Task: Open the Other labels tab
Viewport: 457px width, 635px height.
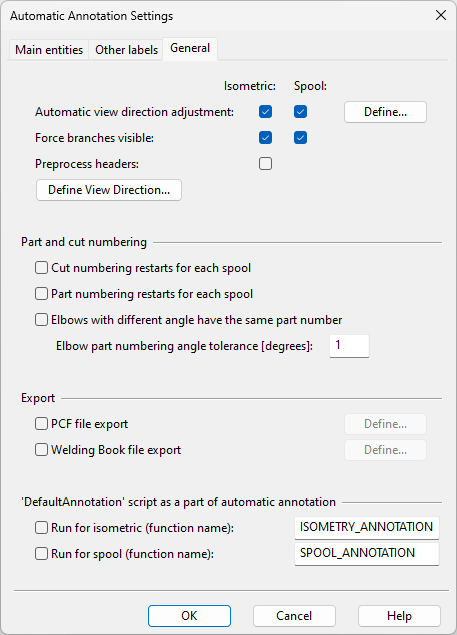Action: [126, 50]
